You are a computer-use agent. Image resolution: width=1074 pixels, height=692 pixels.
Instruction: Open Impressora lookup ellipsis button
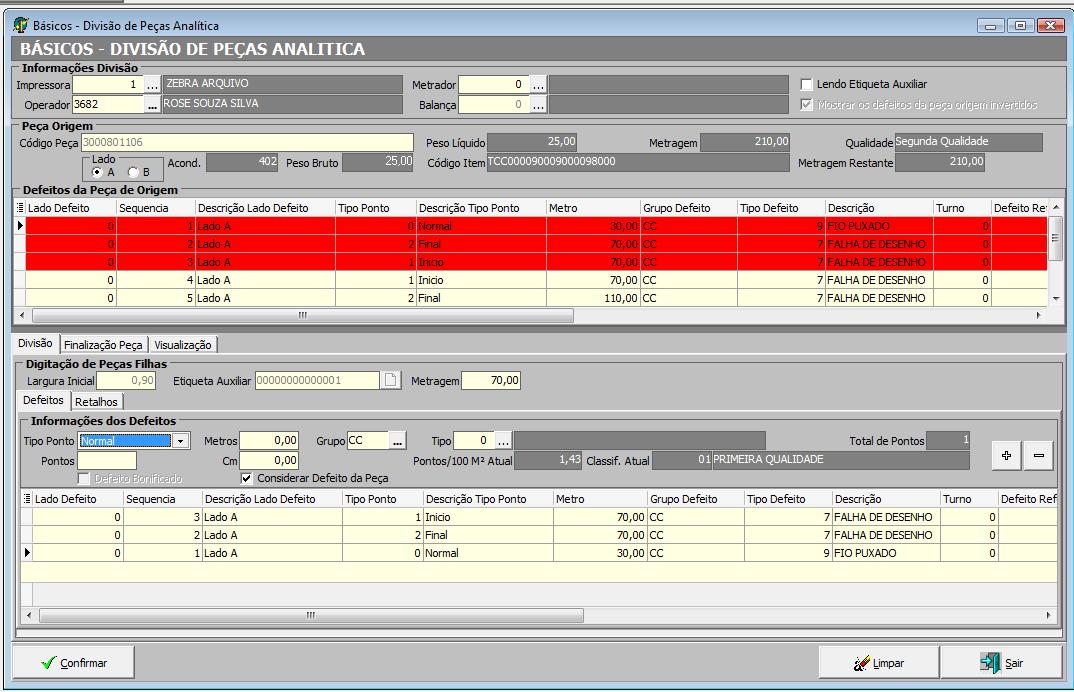pyautogui.click(x=153, y=85)
